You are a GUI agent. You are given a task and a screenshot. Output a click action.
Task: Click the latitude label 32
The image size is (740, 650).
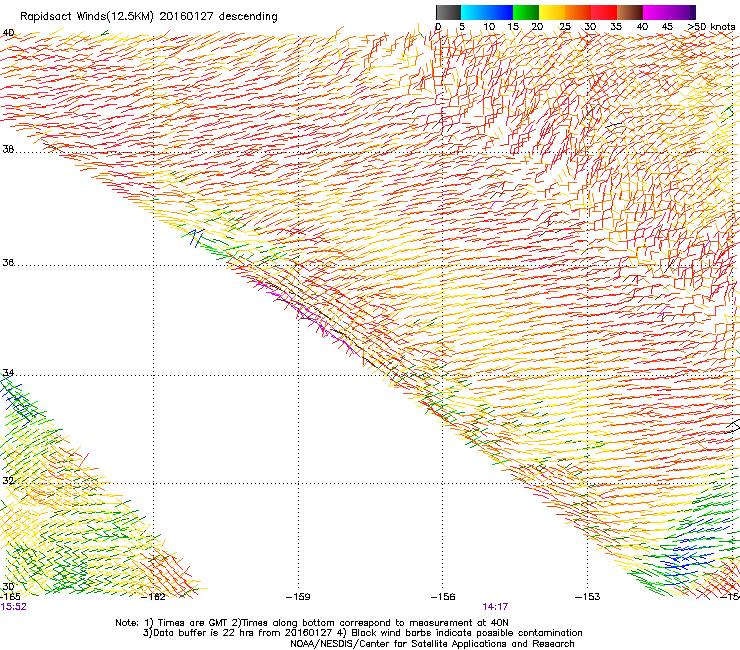coord(8,481)
